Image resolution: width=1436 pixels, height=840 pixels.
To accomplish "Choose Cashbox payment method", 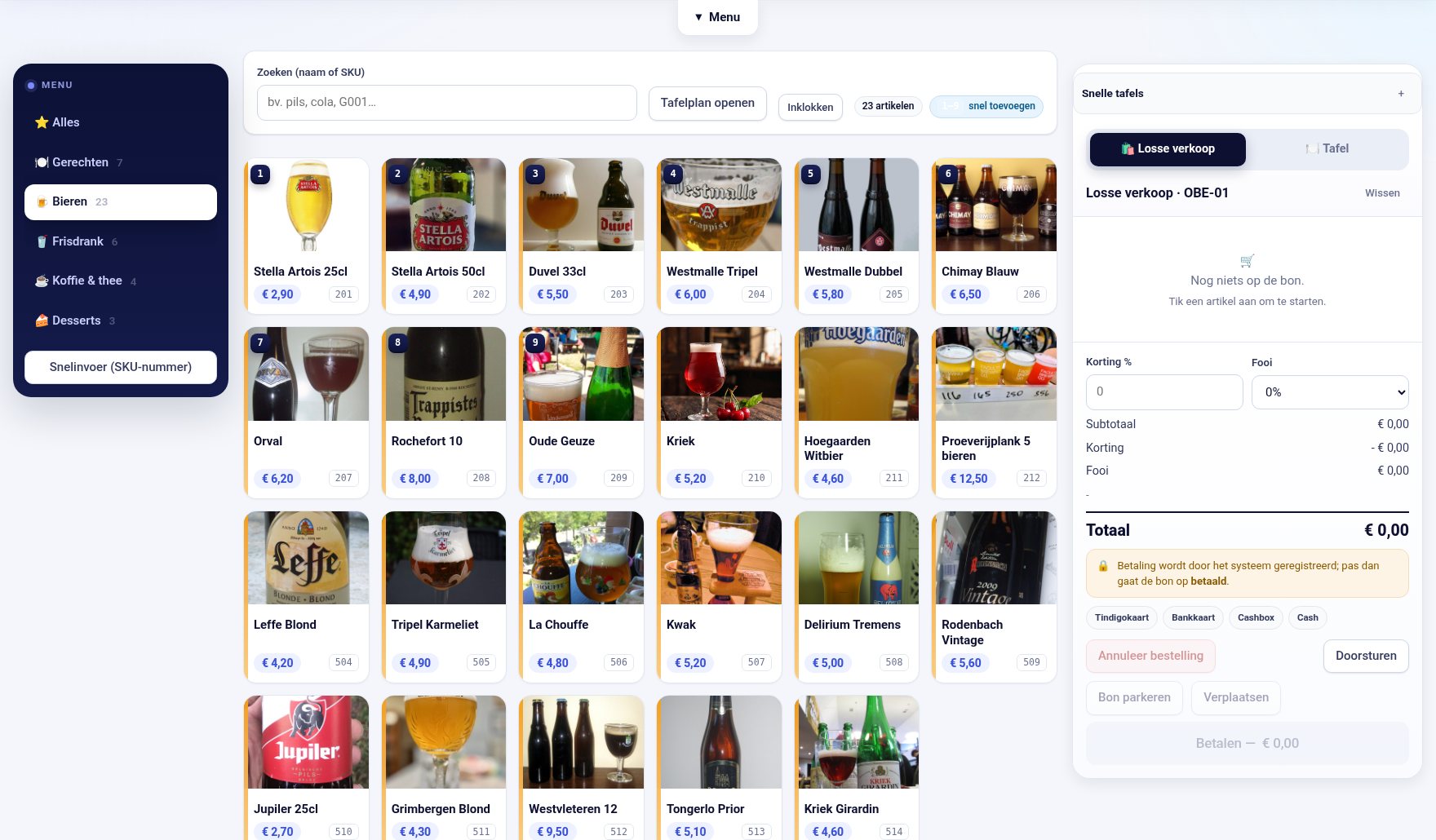I will (x=1256, y=617).
